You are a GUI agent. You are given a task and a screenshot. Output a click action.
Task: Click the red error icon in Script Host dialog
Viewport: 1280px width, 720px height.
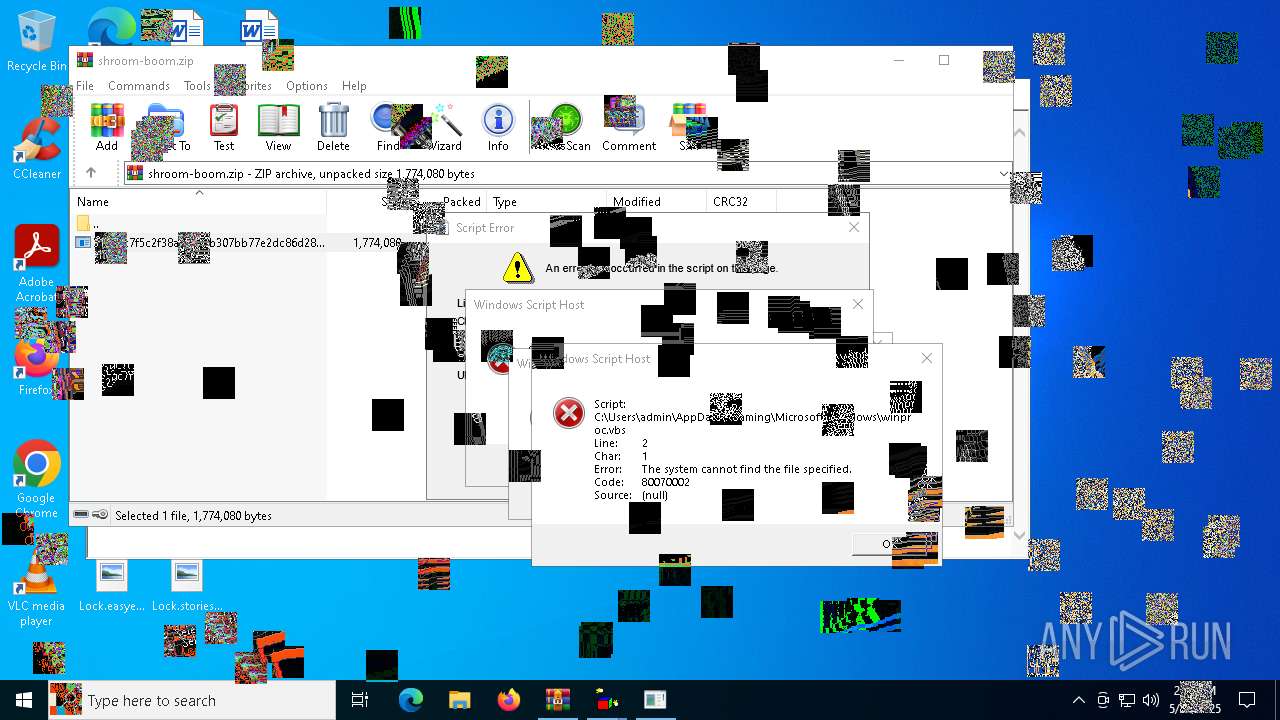(x=568, y=412)
